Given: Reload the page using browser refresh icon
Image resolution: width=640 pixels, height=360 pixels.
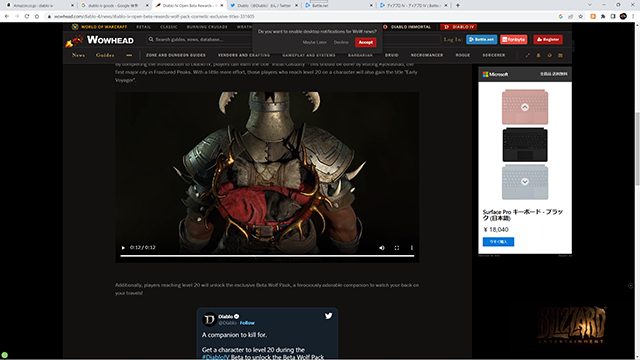Looking at the screenshot, I should (27, 16).
